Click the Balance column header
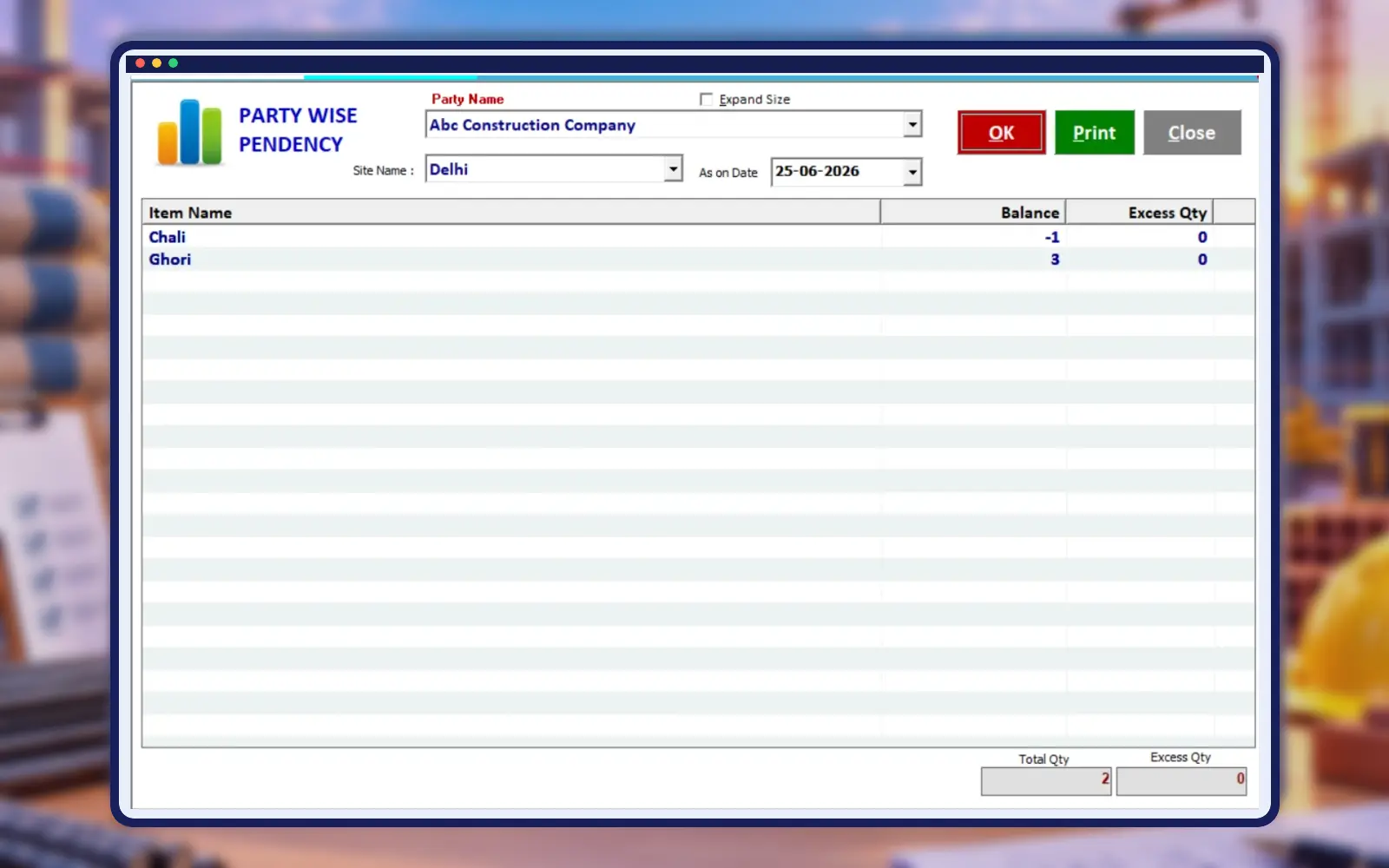Viewport: 1389px width, 868px height. pyautogui.click(x=973, y=213)
